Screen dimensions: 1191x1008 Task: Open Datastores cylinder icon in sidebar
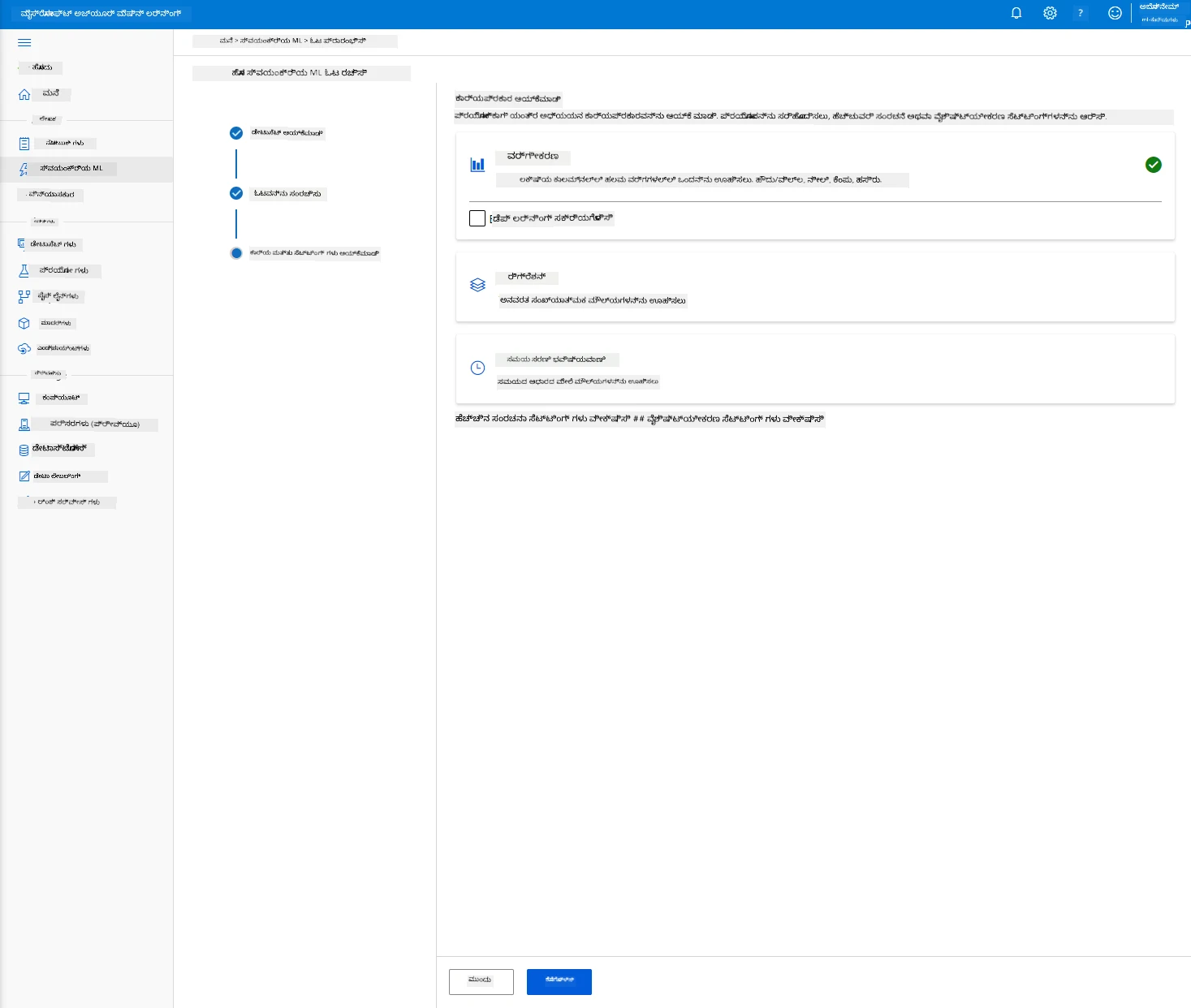24,450
